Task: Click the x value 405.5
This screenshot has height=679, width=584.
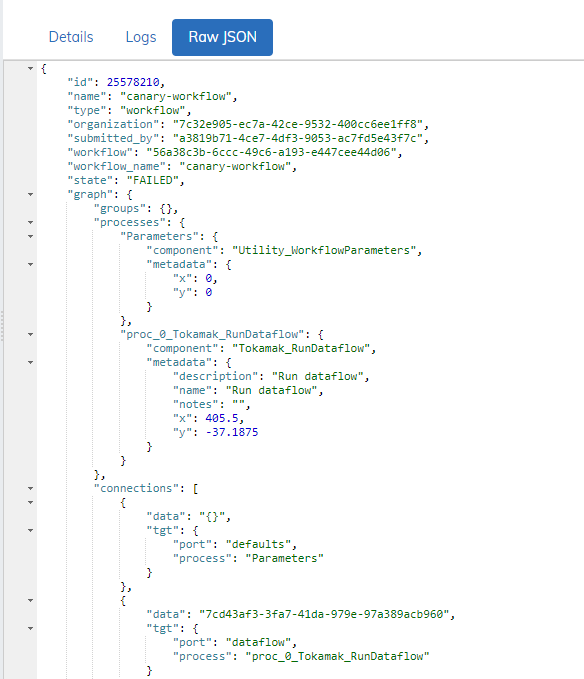Action: (222, 418)
